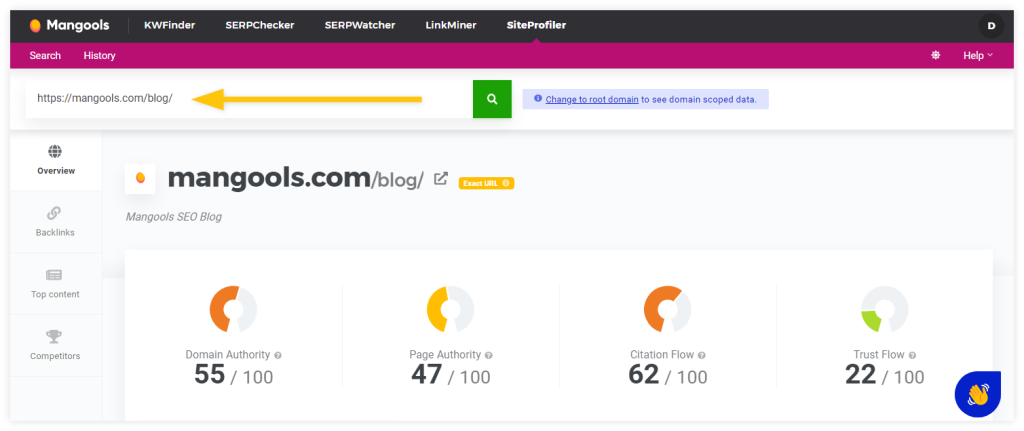
Task: Click the Exact URL badge
Action: tap(487, 184)
